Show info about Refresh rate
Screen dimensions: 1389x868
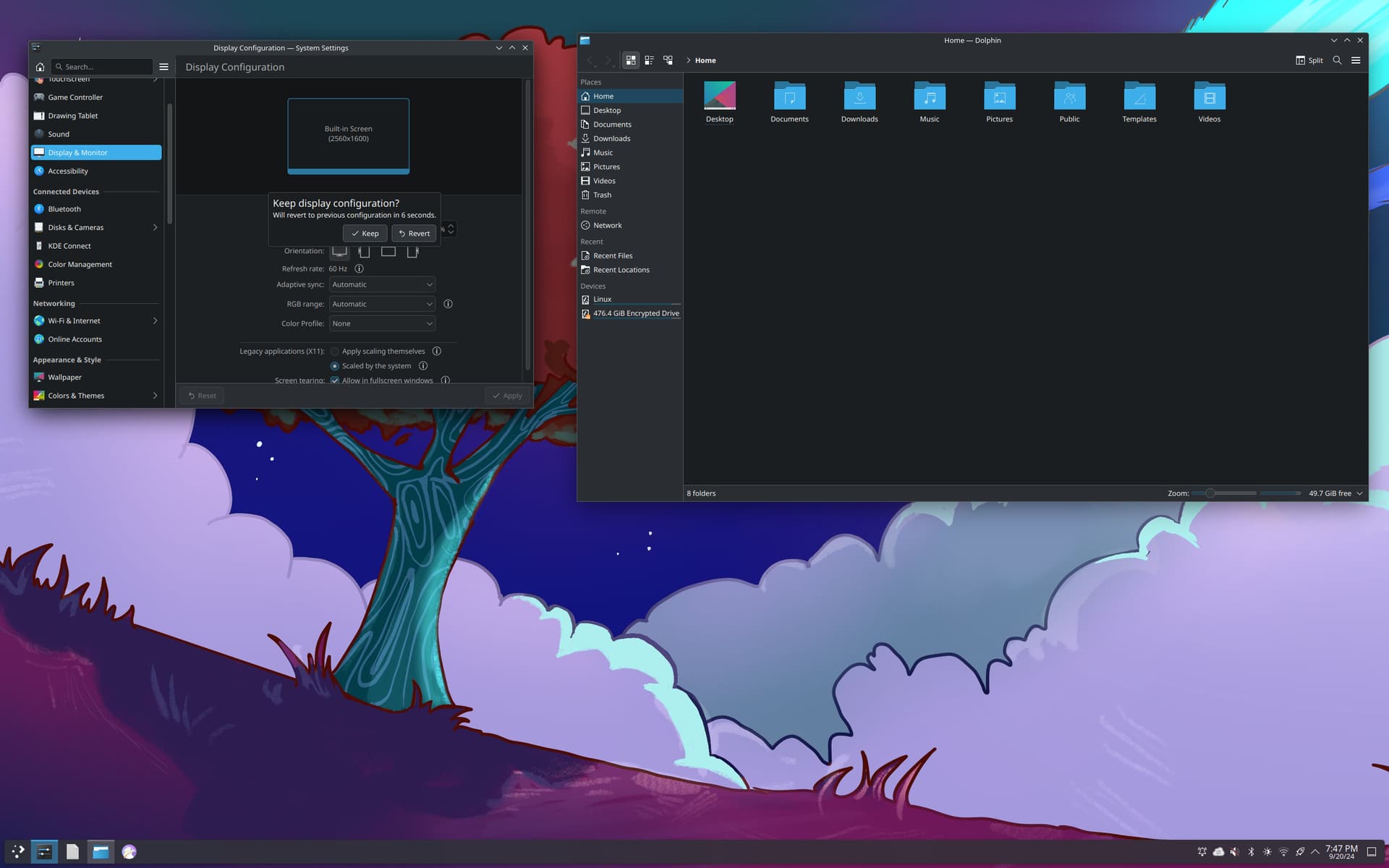coord(359,268)
